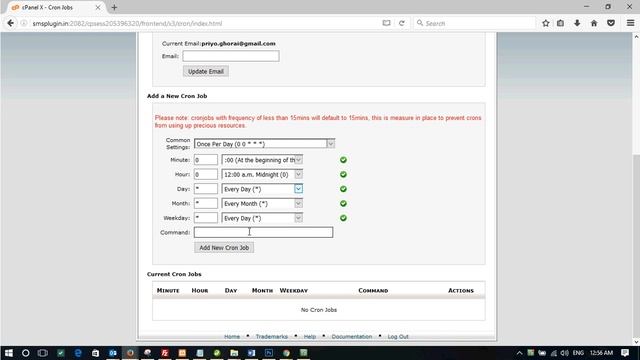Click the Month value text box
This screenshot has width=640, height=360.
(206, 204)
